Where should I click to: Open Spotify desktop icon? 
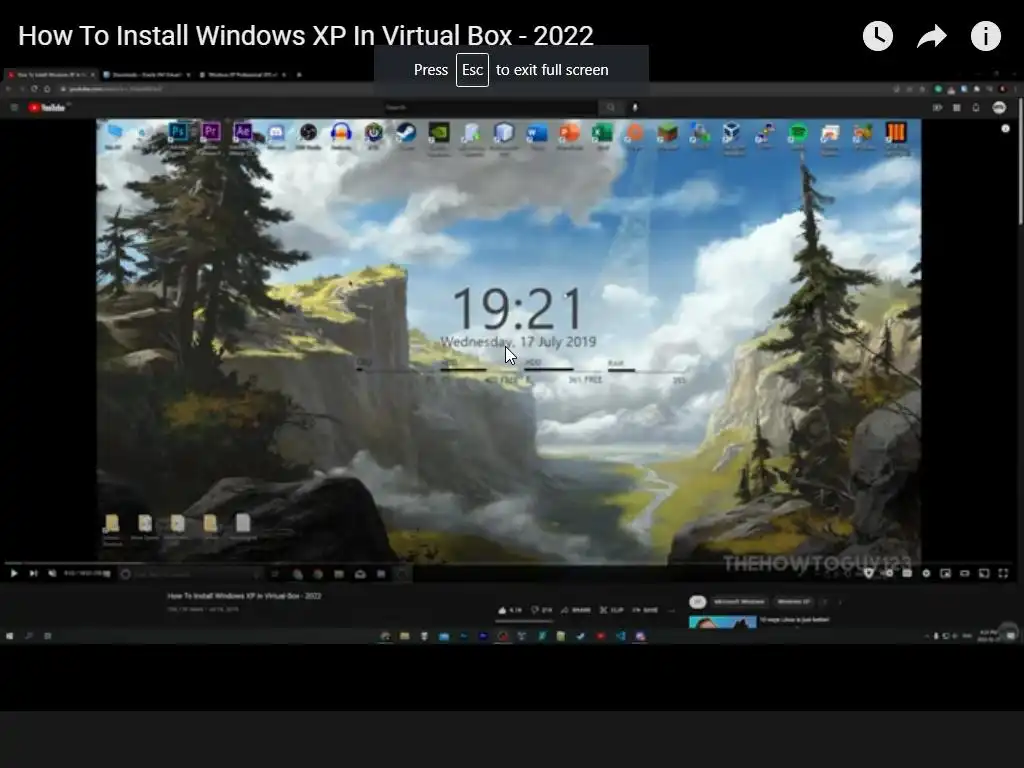point(797,133)
